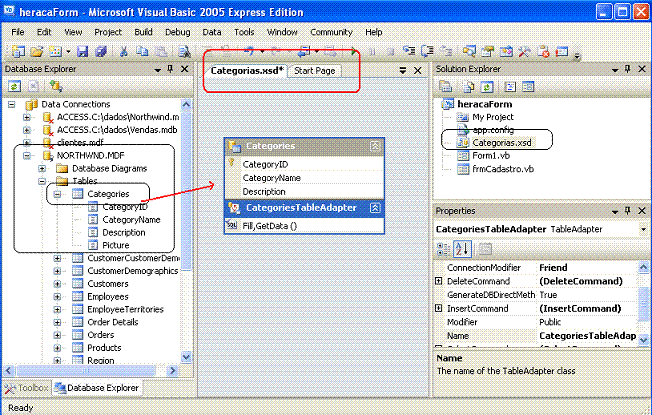Image resolution: width=652 pixels, height=415 pixels.
Task: Click the Open File folder icon
Action: click(x=37, y=52)
